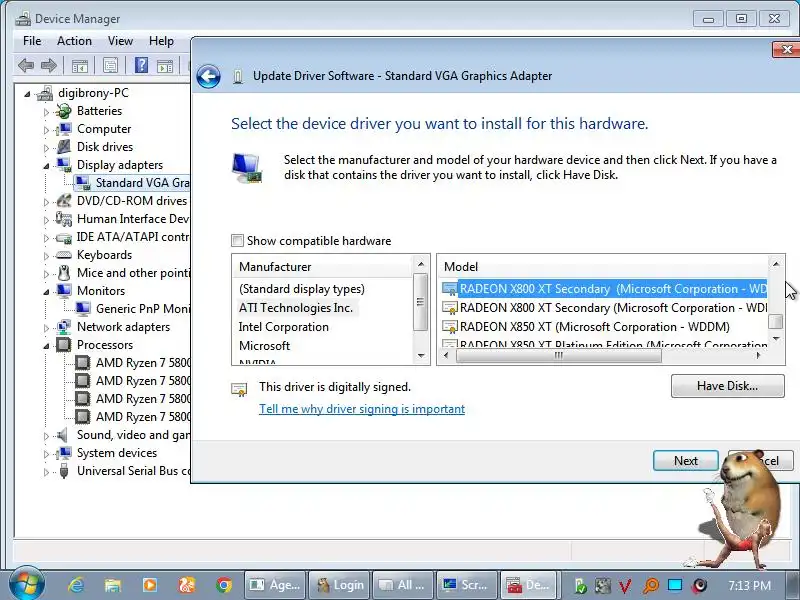Collapse the Processors node
800x600 pixels.
coord(46,346)
